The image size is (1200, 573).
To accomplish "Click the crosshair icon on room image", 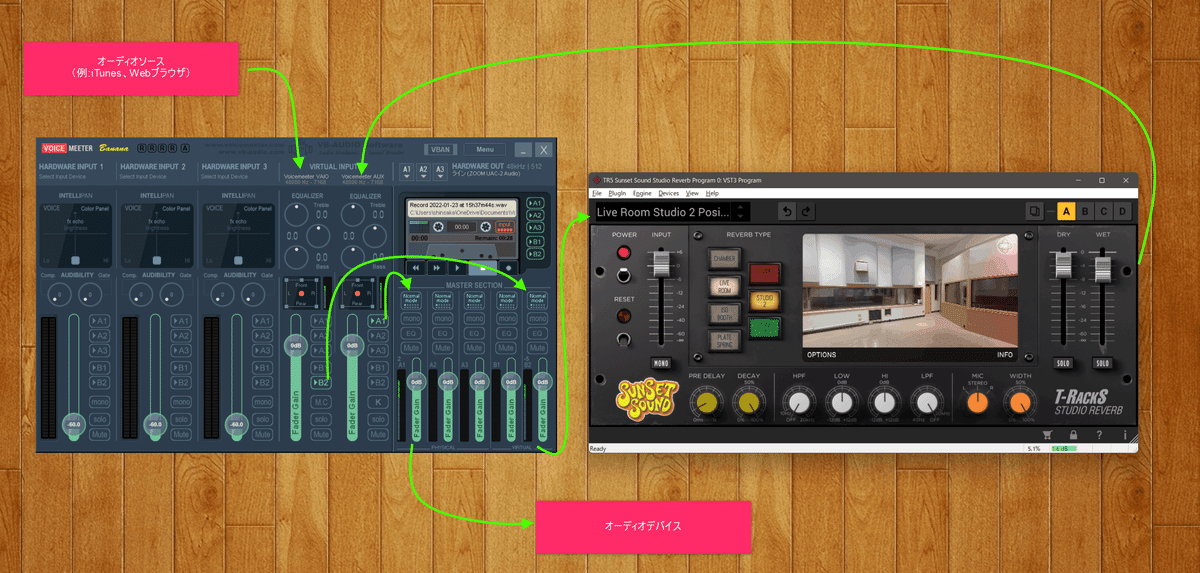I will tap(1004, 246).
